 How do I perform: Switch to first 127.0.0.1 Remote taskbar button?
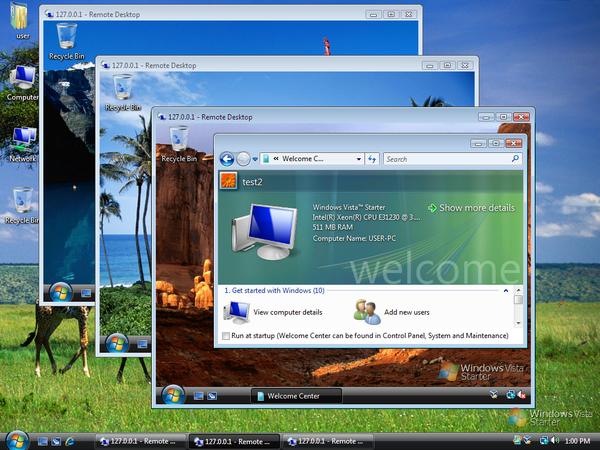139,442
